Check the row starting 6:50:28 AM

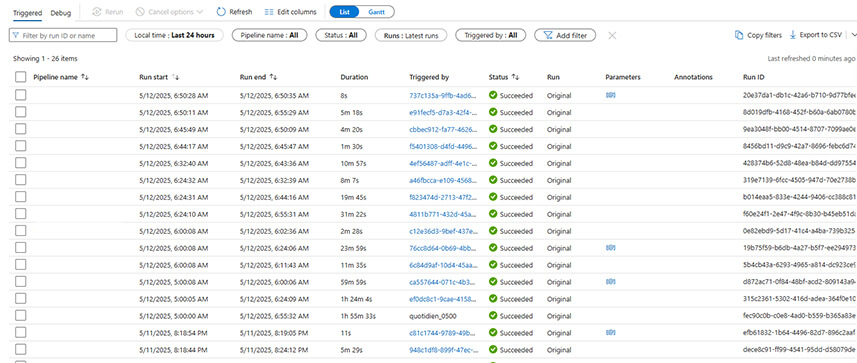point(21,95)
